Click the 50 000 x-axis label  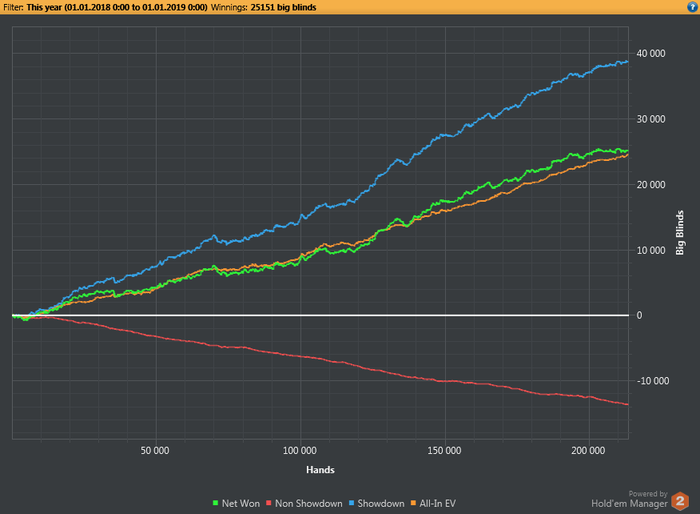pos(155,451)
